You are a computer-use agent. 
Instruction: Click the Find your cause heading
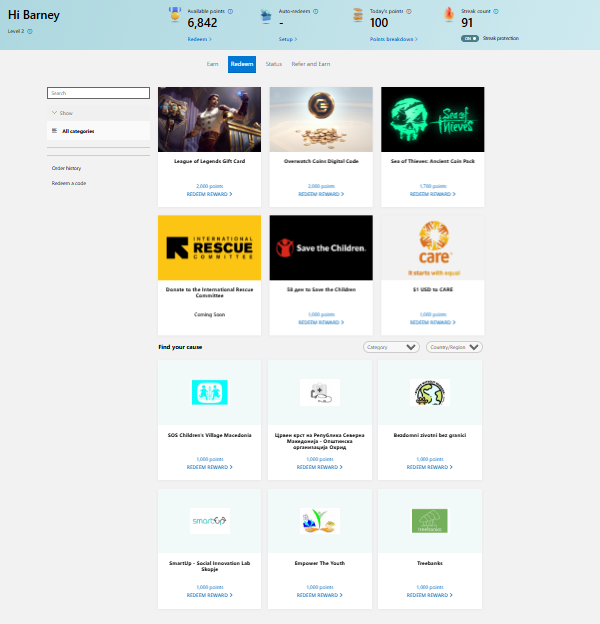click(x=180, y=347)
